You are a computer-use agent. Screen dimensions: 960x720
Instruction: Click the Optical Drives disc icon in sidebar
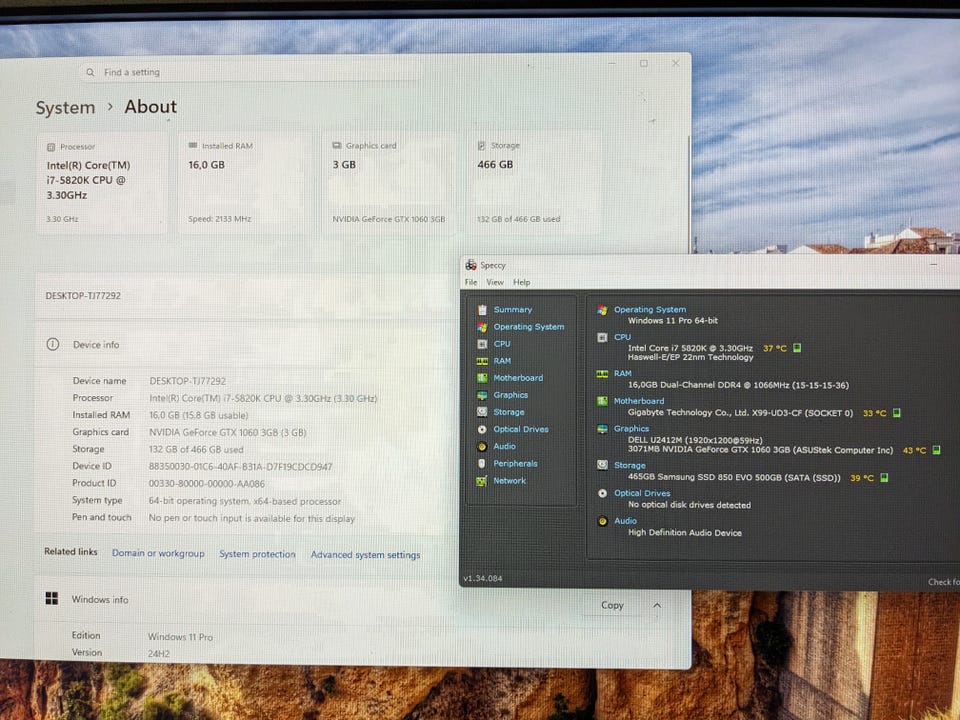(x=482, y=430)
